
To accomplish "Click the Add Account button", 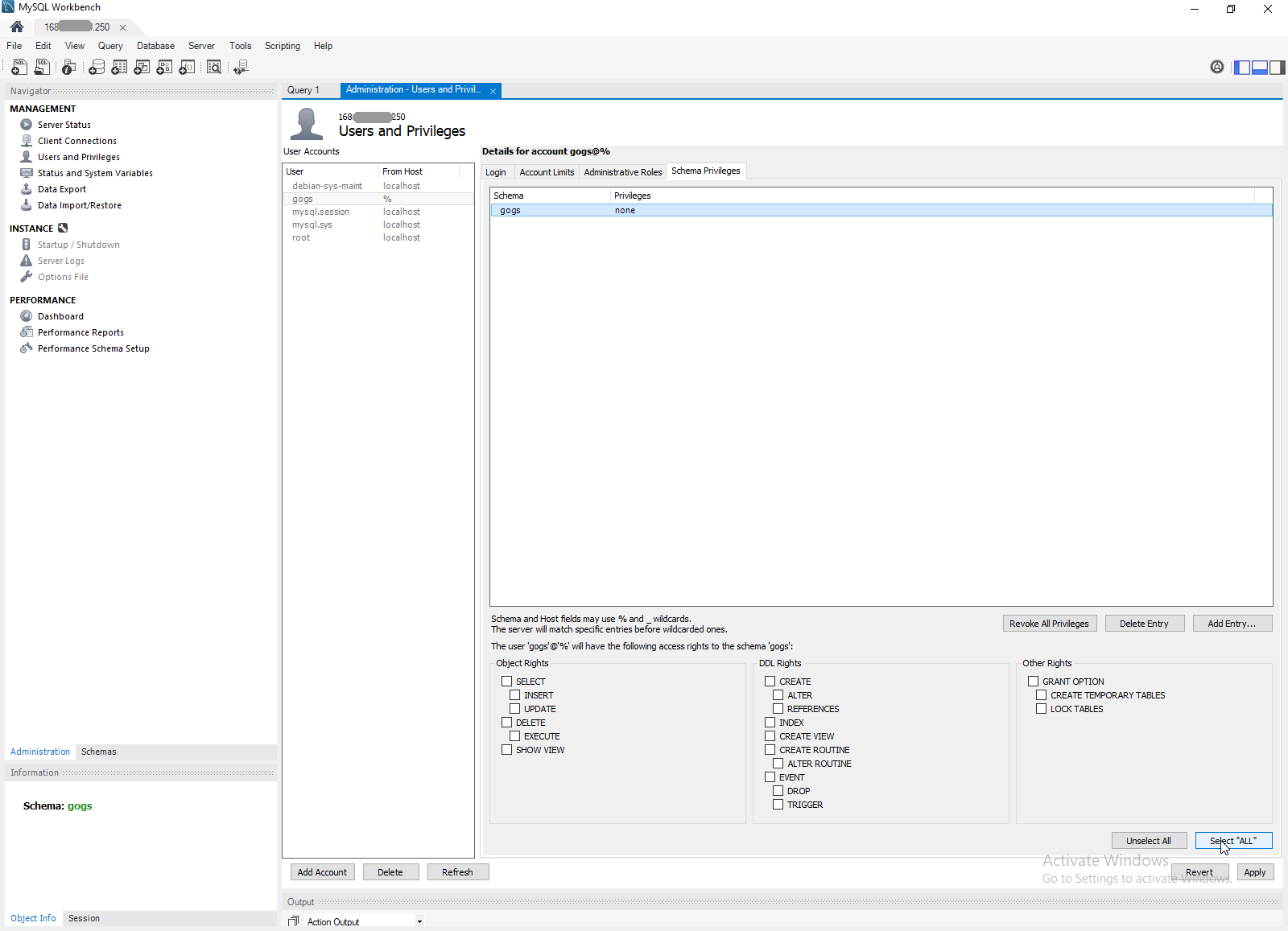I will click(x=322, y=872).
